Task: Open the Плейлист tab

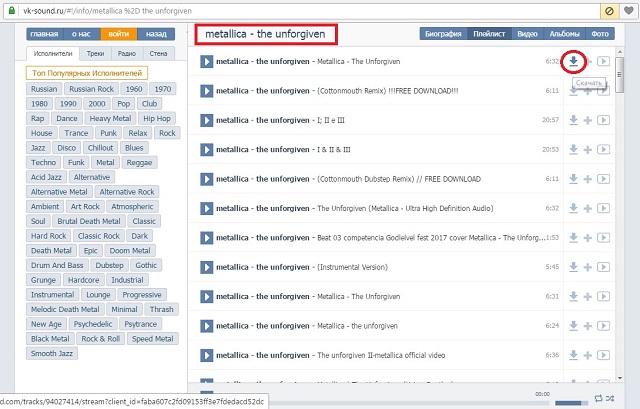Action: pos(489,34)
